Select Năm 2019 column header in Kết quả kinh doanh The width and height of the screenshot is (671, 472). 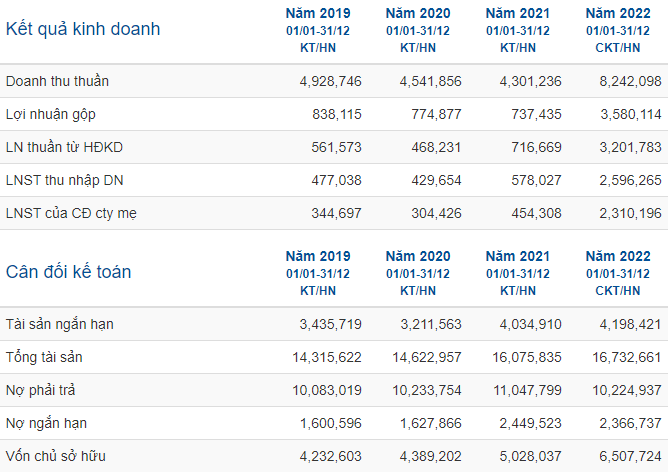[318, 13]
